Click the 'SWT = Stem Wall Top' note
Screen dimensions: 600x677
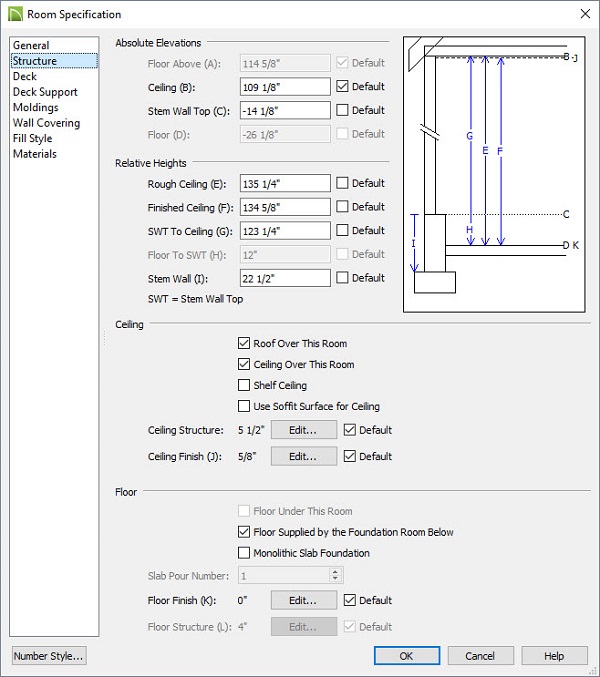click(195, 299)
